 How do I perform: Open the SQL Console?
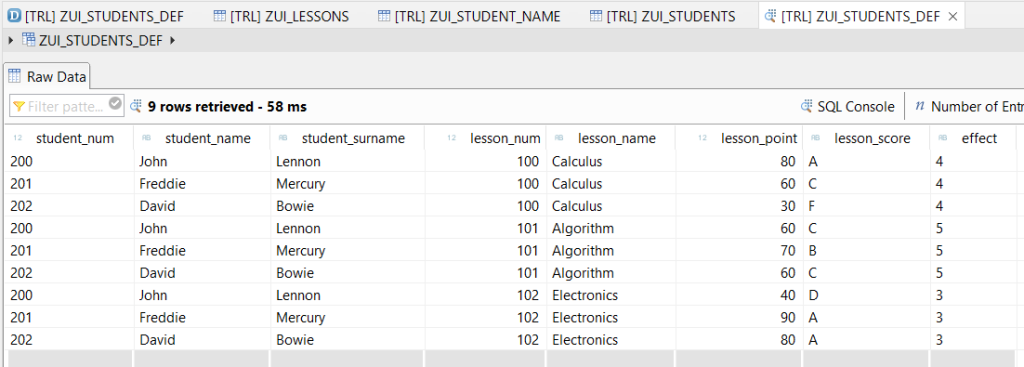click(848, 106)
